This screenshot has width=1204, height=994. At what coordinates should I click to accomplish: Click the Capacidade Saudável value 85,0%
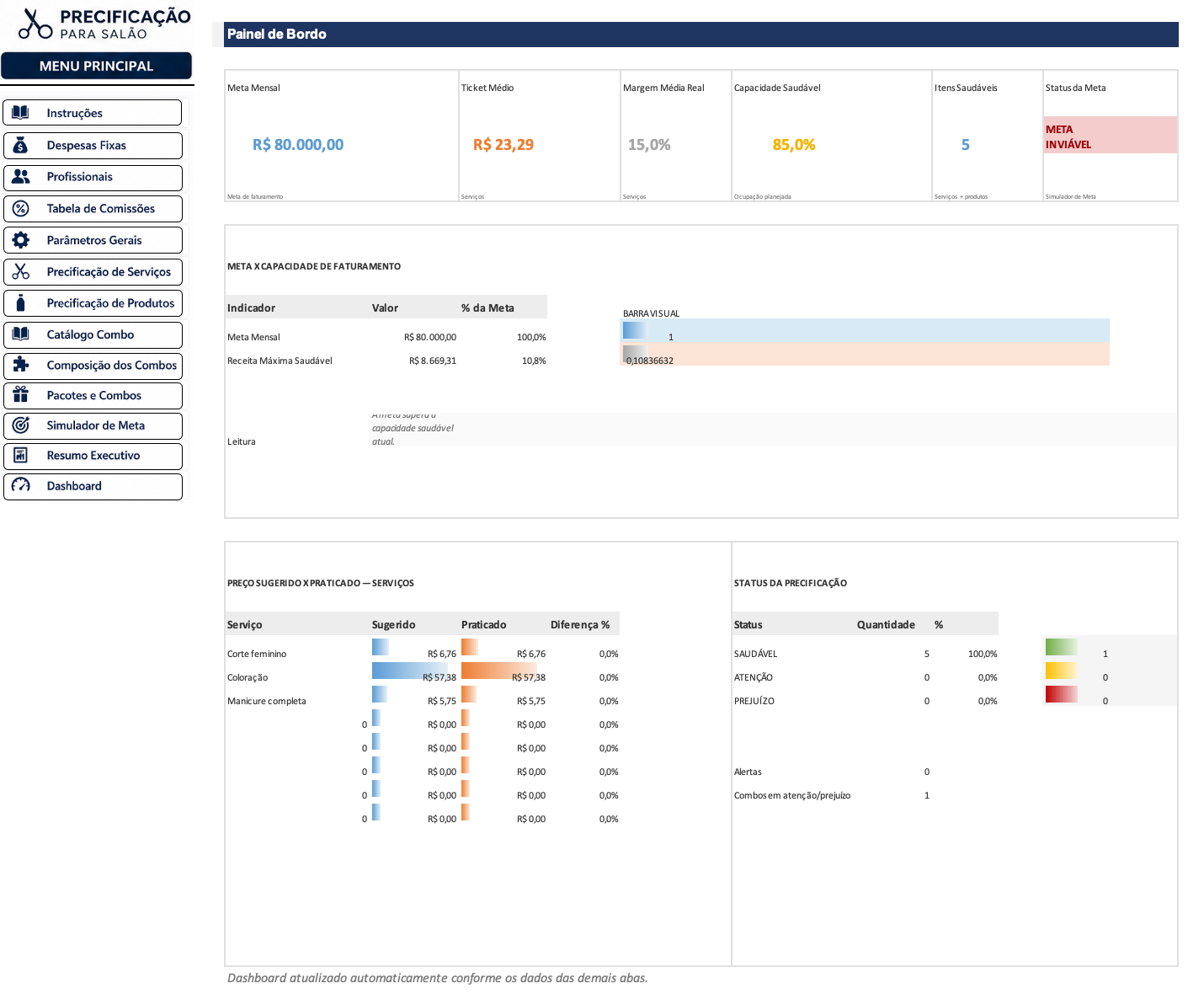point(794,145)
